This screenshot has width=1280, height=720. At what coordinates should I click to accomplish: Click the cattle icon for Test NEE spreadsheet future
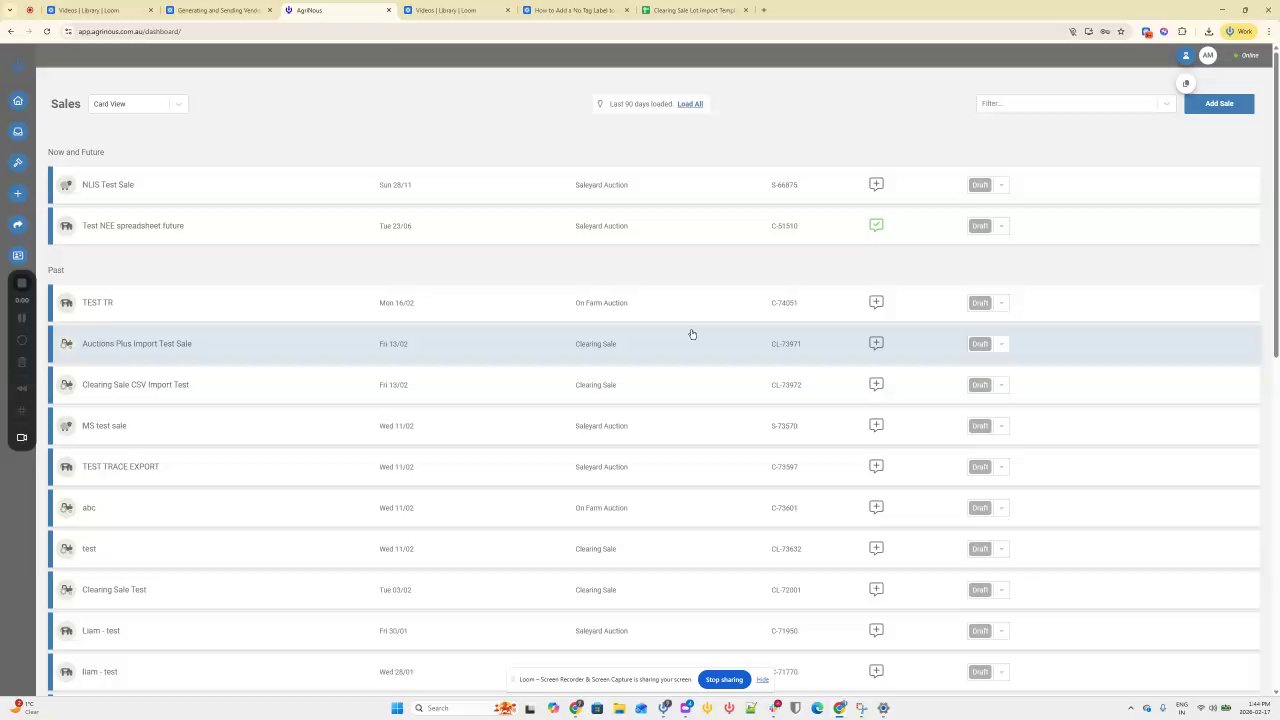click(66, 226)
